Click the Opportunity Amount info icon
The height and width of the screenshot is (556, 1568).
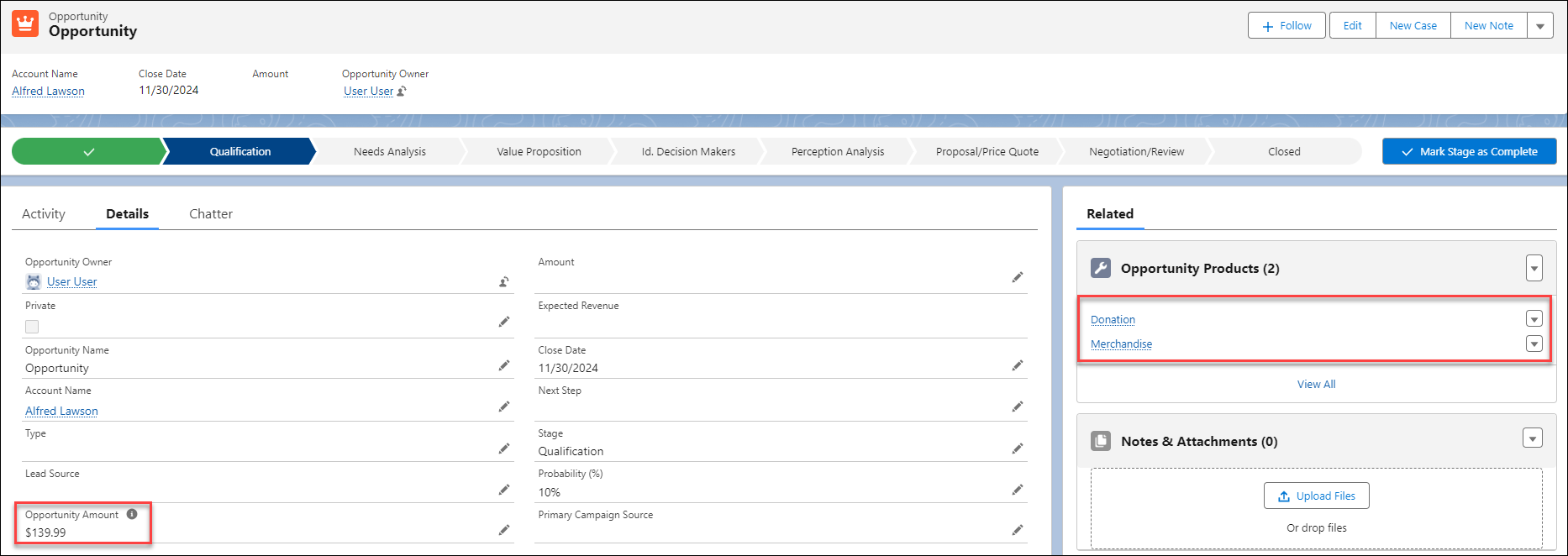tap(132, 514)
